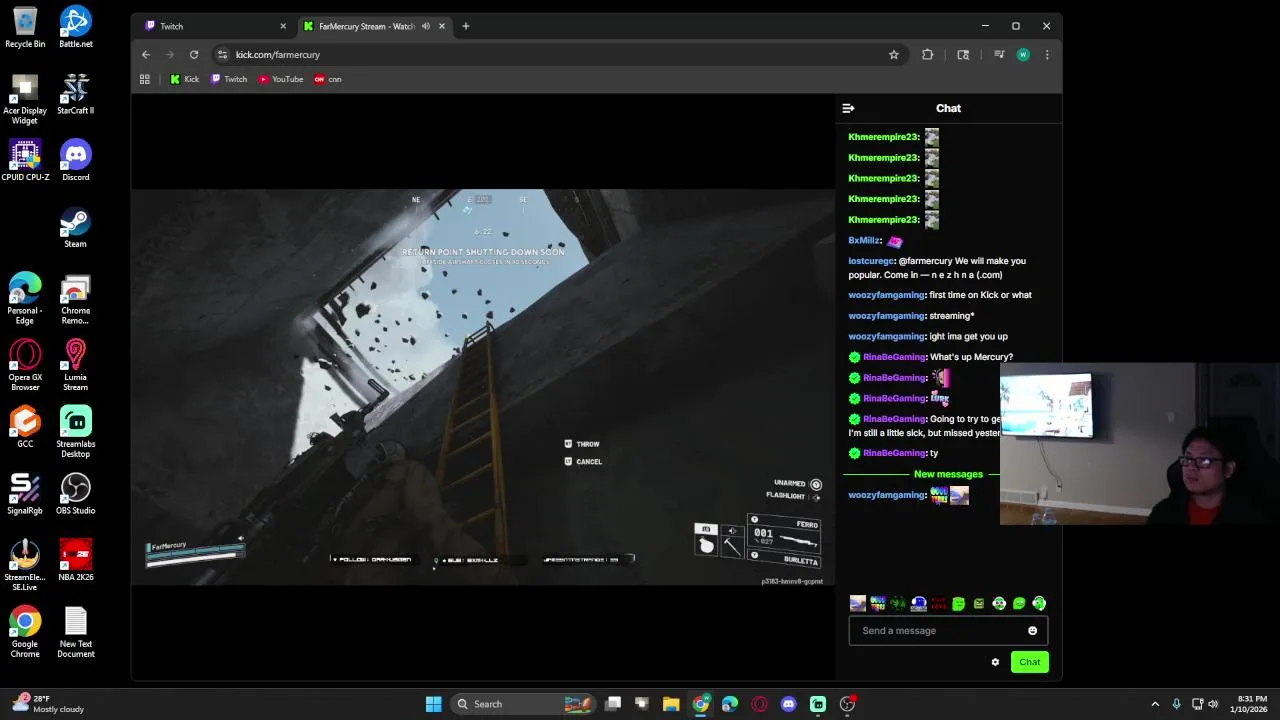
Task: Click the green Chat send button
Action: coord(1029,662)
